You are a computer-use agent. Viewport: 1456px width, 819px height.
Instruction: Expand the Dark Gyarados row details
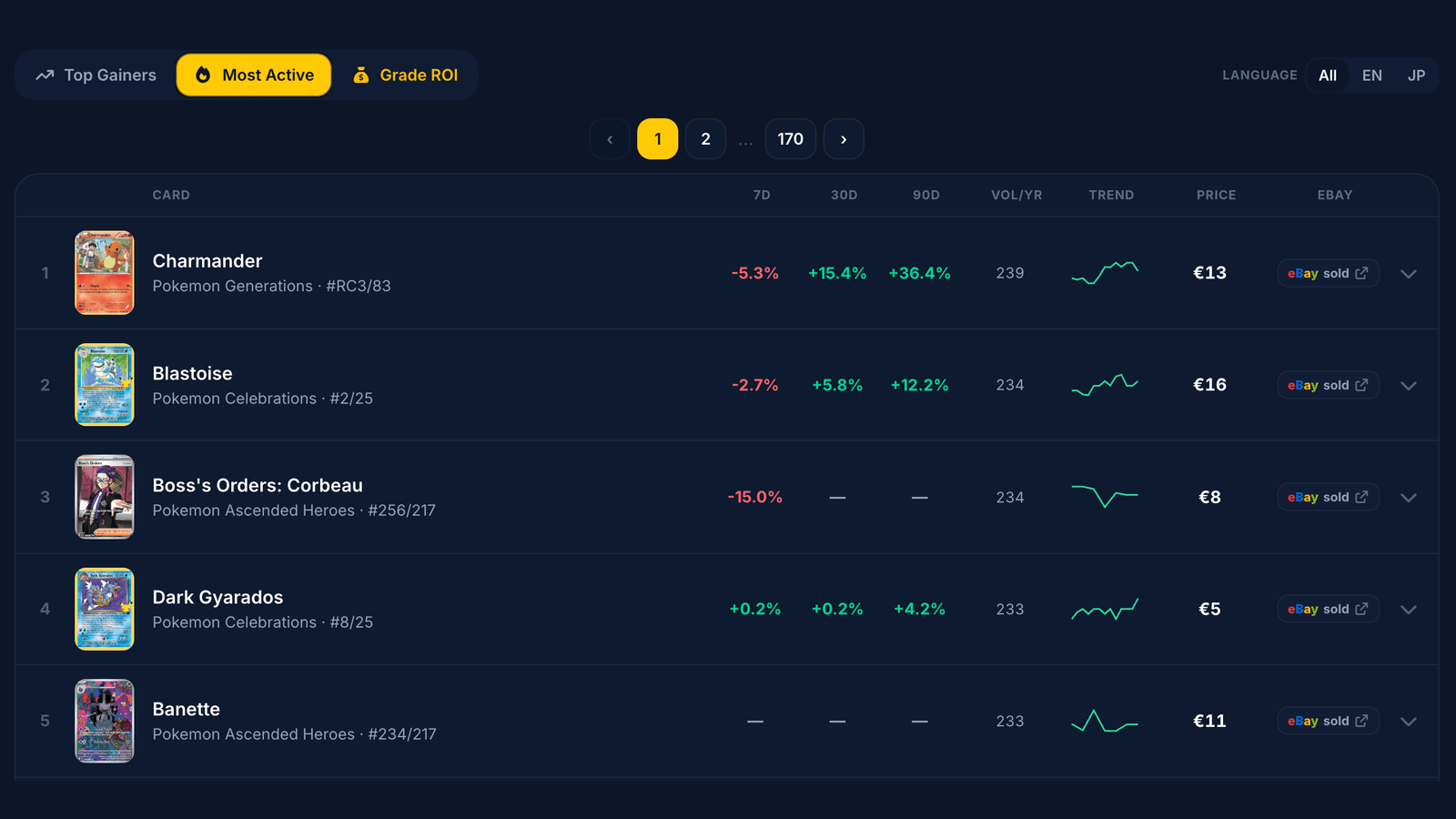pos(1409,610)
